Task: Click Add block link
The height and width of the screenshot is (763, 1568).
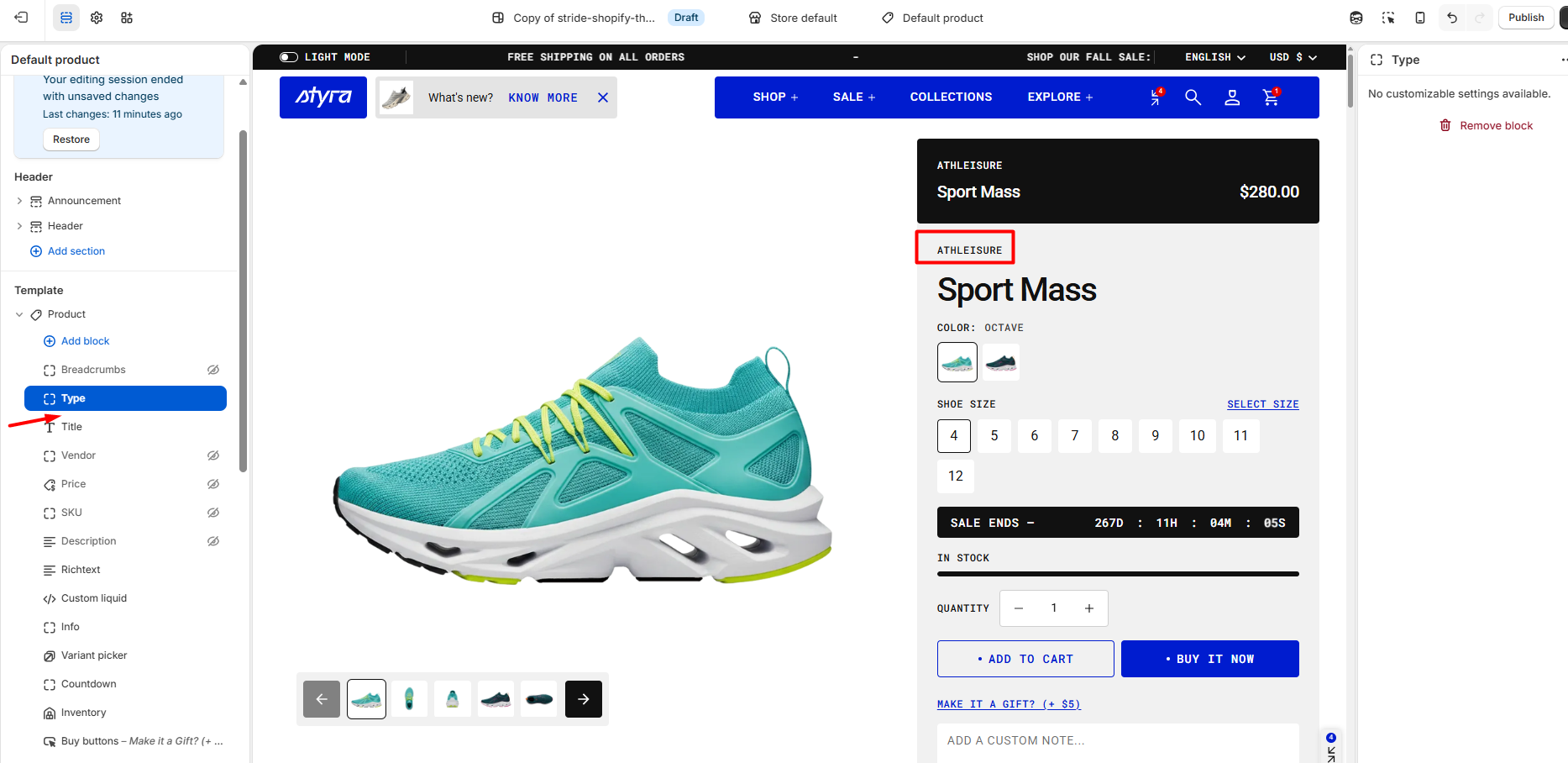Action: pos(76,341)
